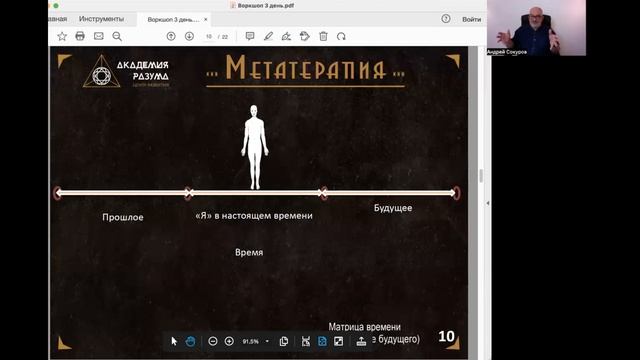The image size is (640, 360).
Task: Click the Матрица времени text
Action: click(364, 327)
